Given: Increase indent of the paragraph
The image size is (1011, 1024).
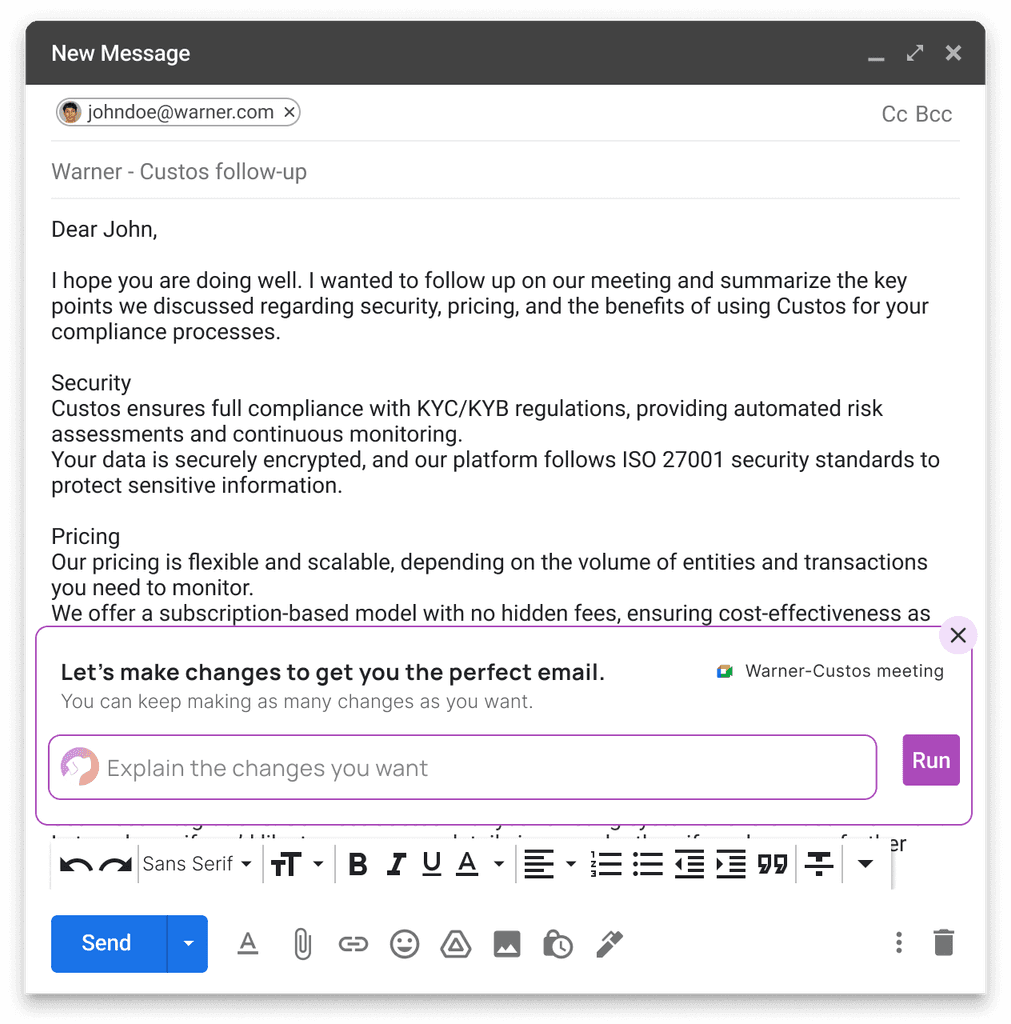Looking at the screenshot, I should tap(731, 864).
